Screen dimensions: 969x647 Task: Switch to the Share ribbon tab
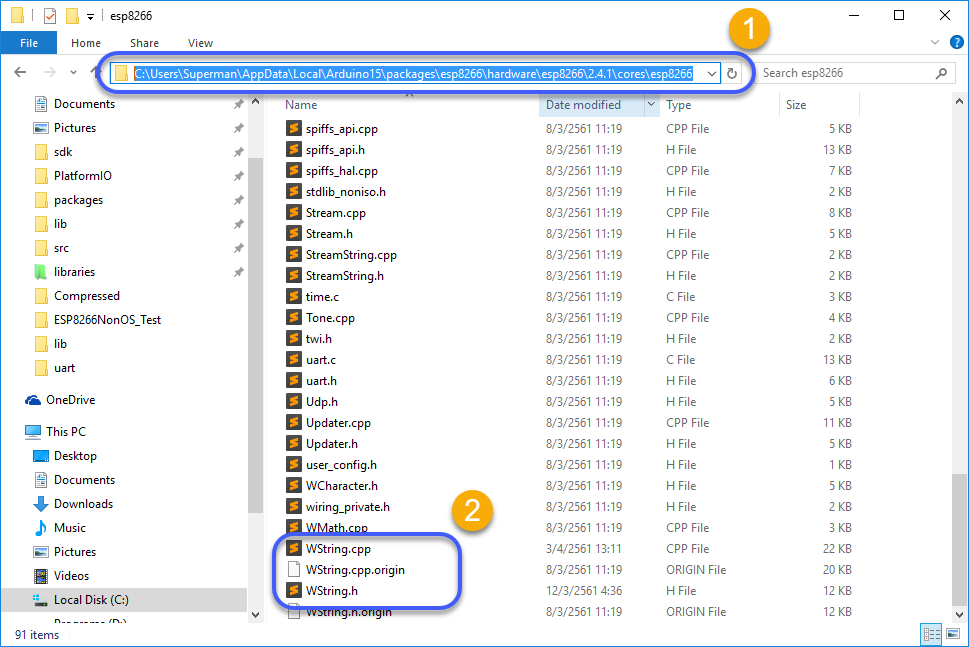pyautogui.click(x=144, y=43)
